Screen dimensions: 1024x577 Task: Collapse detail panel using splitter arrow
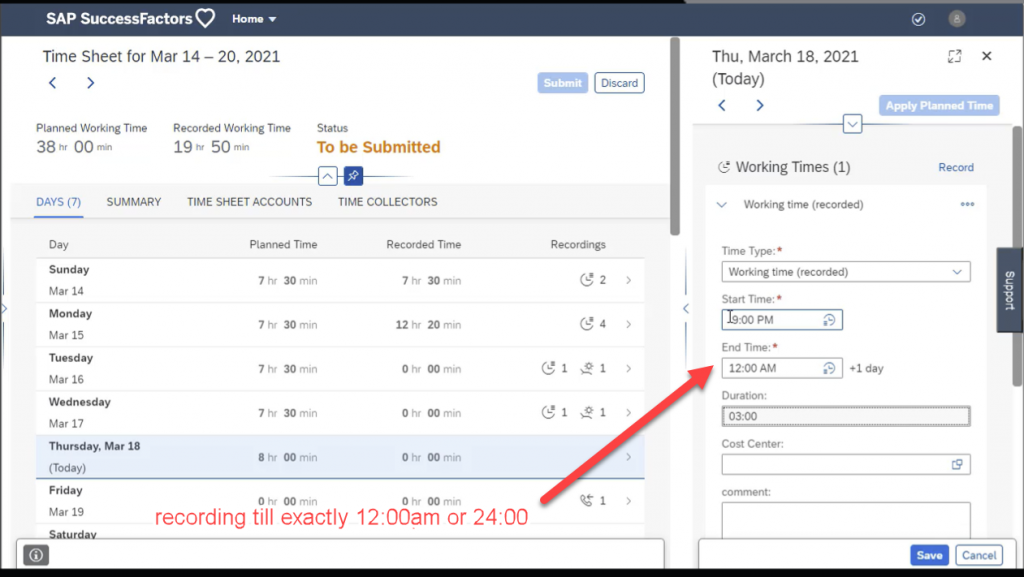pyautogui.click(x=686, y=308)
